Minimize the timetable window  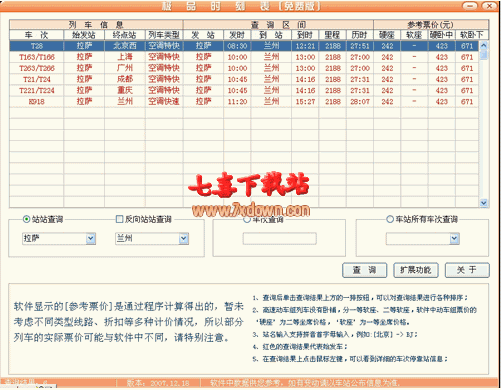pyautogui.click(x=470, y=6)
